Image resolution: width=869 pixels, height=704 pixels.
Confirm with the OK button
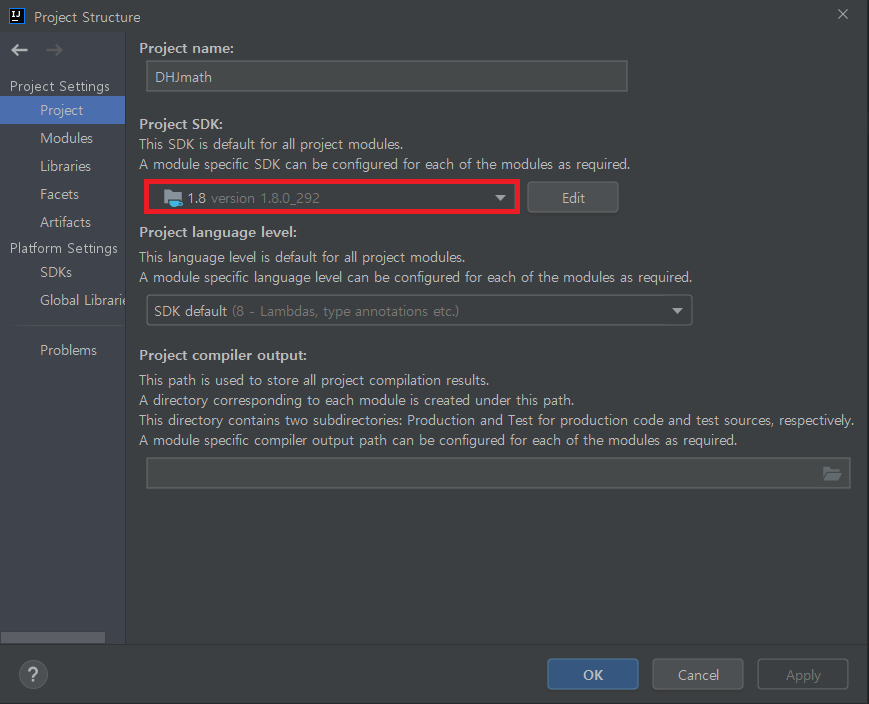click(x=593, y=675)
